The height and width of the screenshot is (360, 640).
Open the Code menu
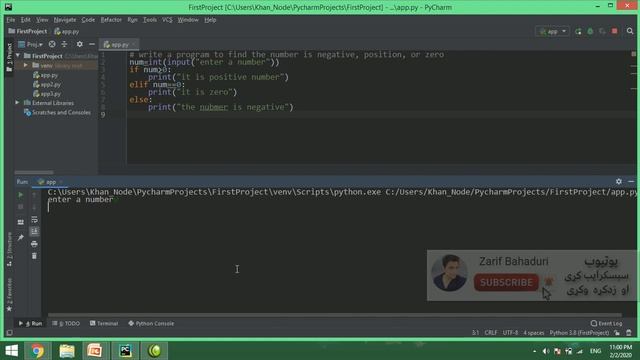point(88,20)
